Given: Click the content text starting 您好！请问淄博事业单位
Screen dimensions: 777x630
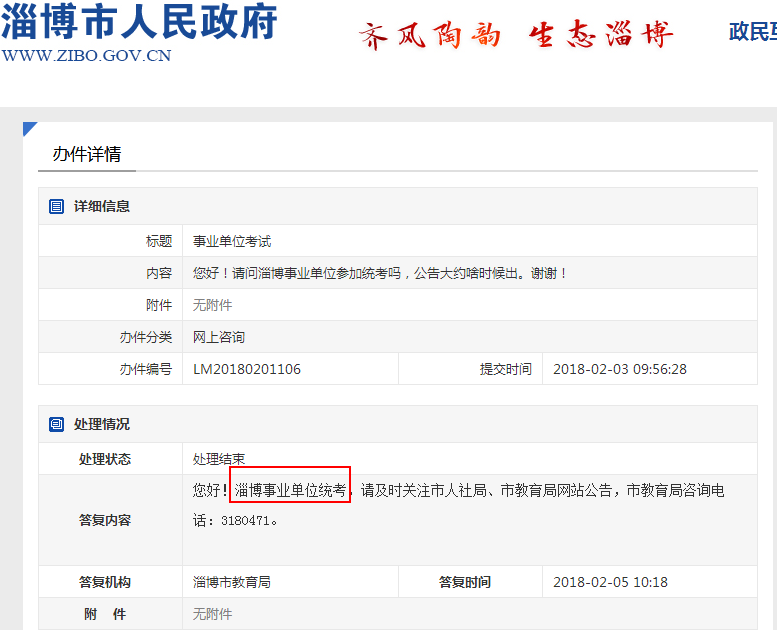Looking at the screenshot, I should [381, 273].
